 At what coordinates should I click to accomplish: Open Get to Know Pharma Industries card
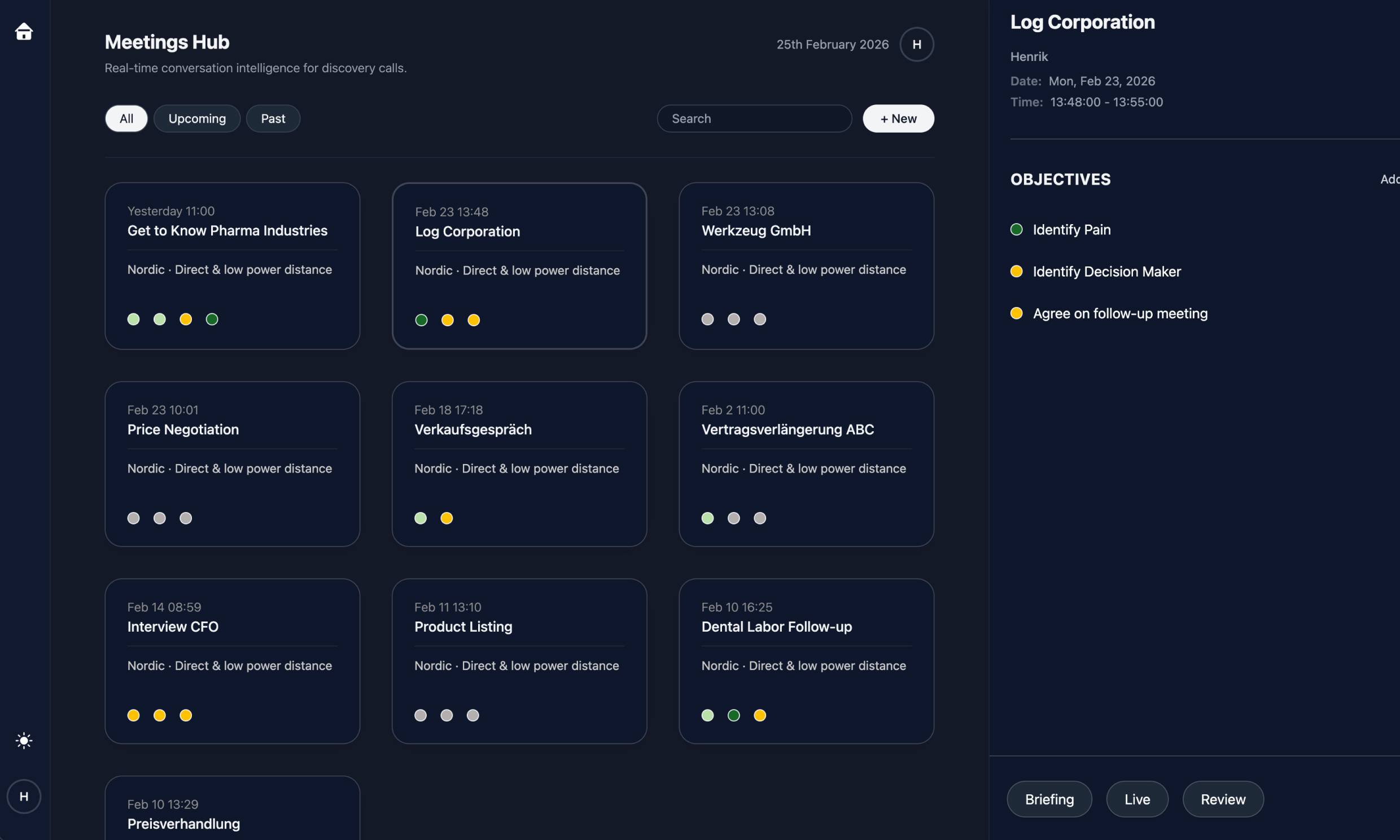pyautogui.click(x=232, y=265)
